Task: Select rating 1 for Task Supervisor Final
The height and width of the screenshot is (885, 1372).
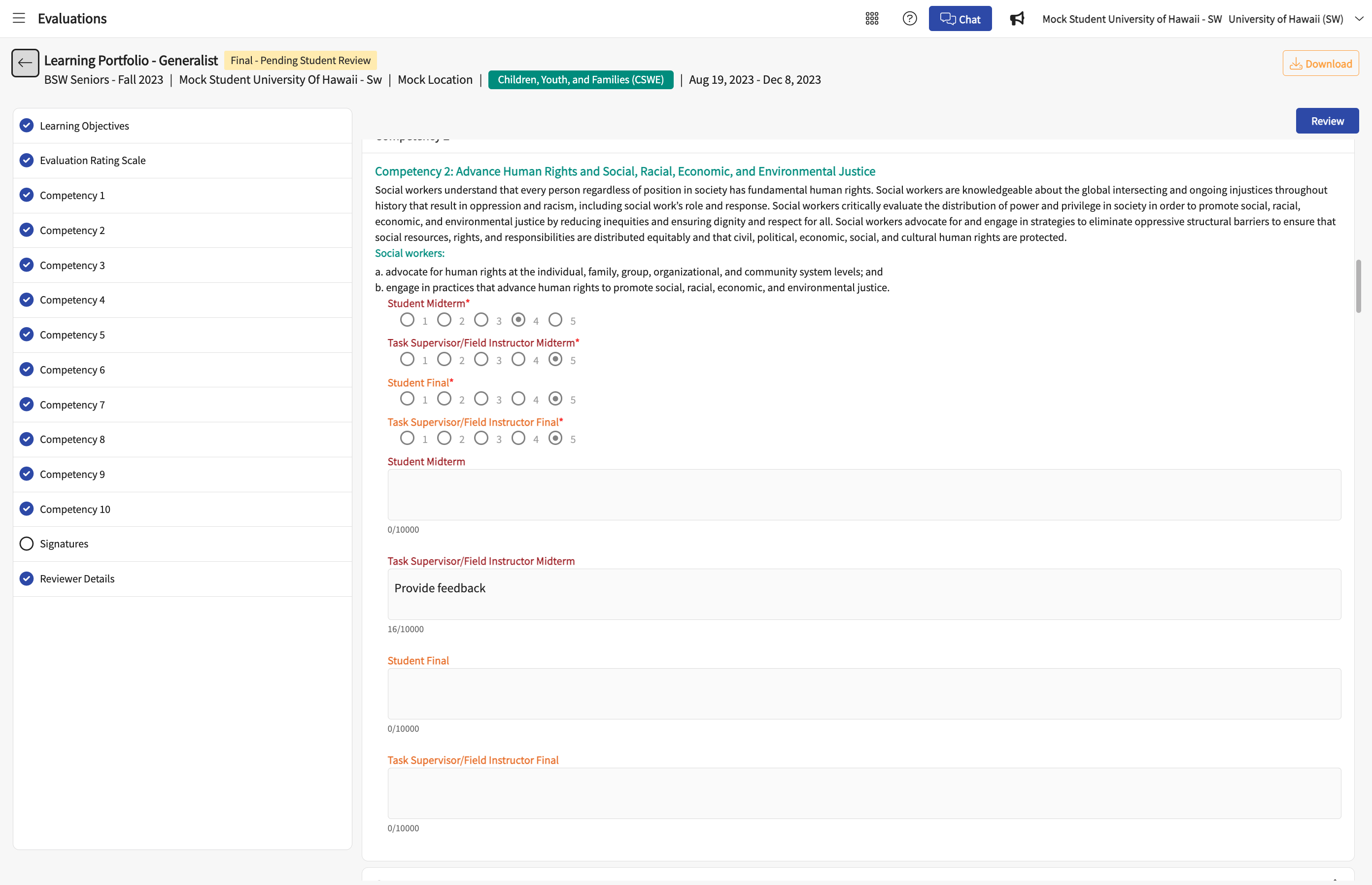Action: 407,438
